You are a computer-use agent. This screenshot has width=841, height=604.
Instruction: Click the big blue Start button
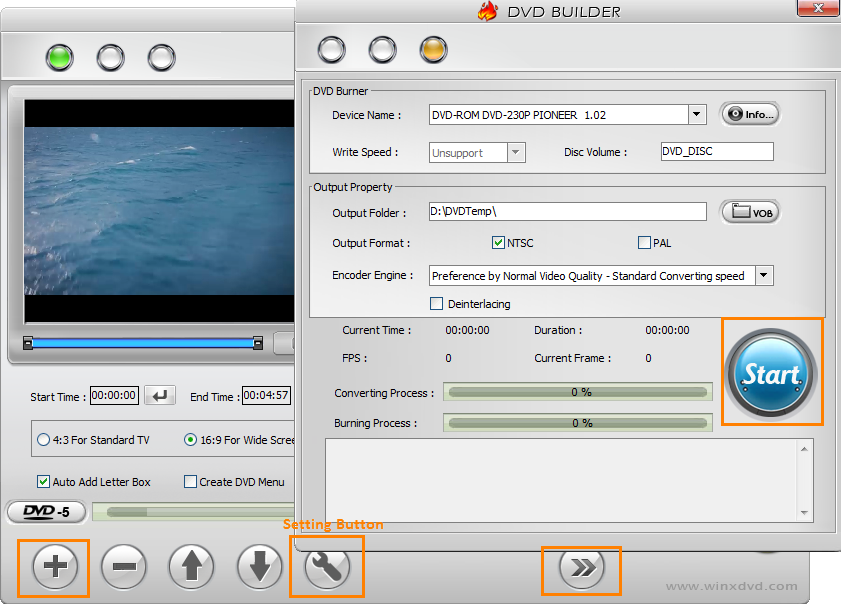pos(771,374)
